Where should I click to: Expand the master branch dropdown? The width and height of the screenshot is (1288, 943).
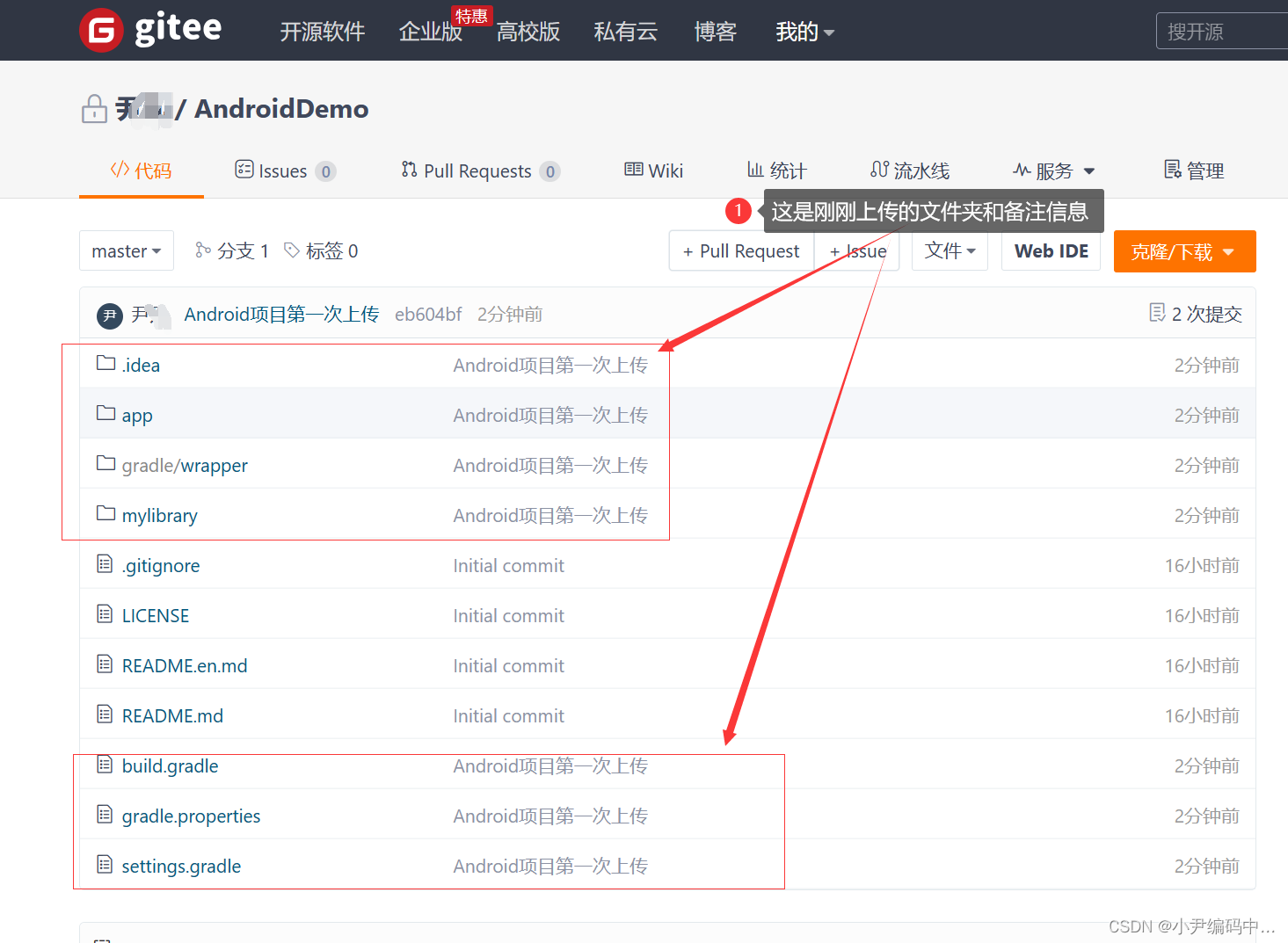(x=127, y=251)
